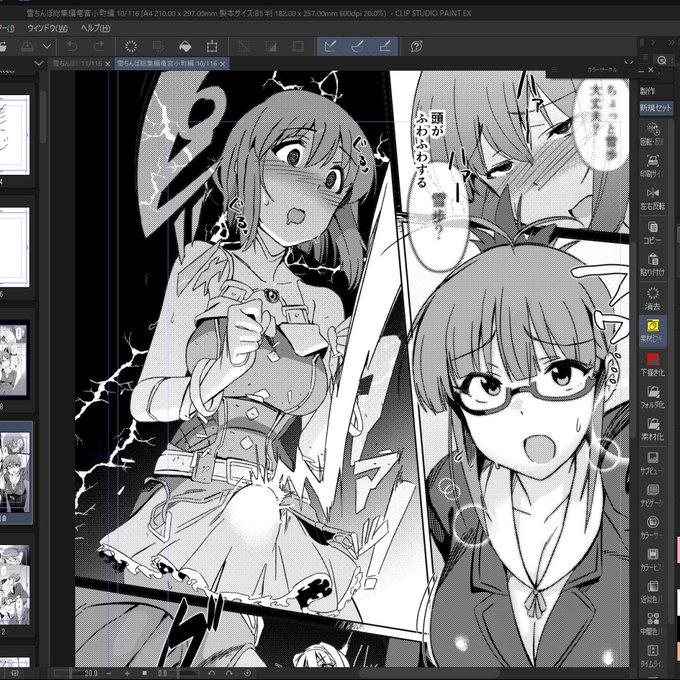Click the yellow 素材 material folder icon
Image resolution: width=680 pixels, height=680 pixels.
(x=652, y=330)
